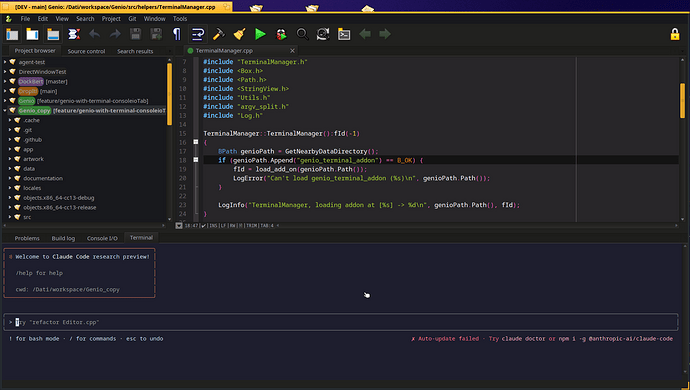Click the editor vertical scrollbar thumb

pyautogui.click(x=683, y=100)
